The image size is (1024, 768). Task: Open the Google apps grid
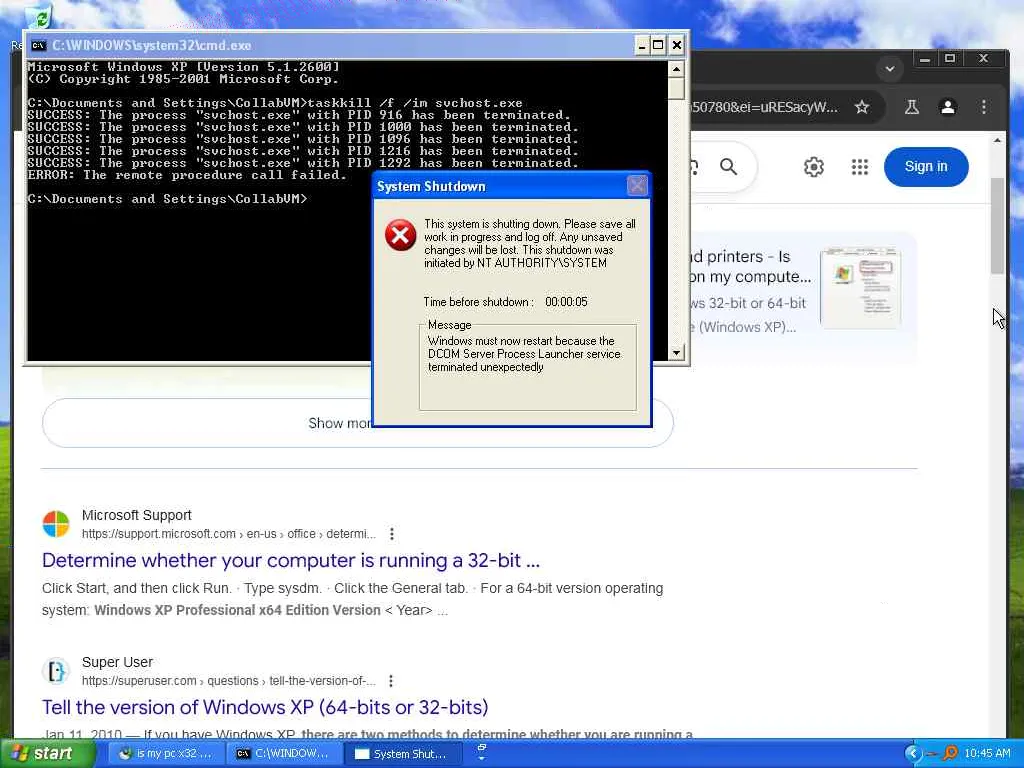(x=860, y=167)
